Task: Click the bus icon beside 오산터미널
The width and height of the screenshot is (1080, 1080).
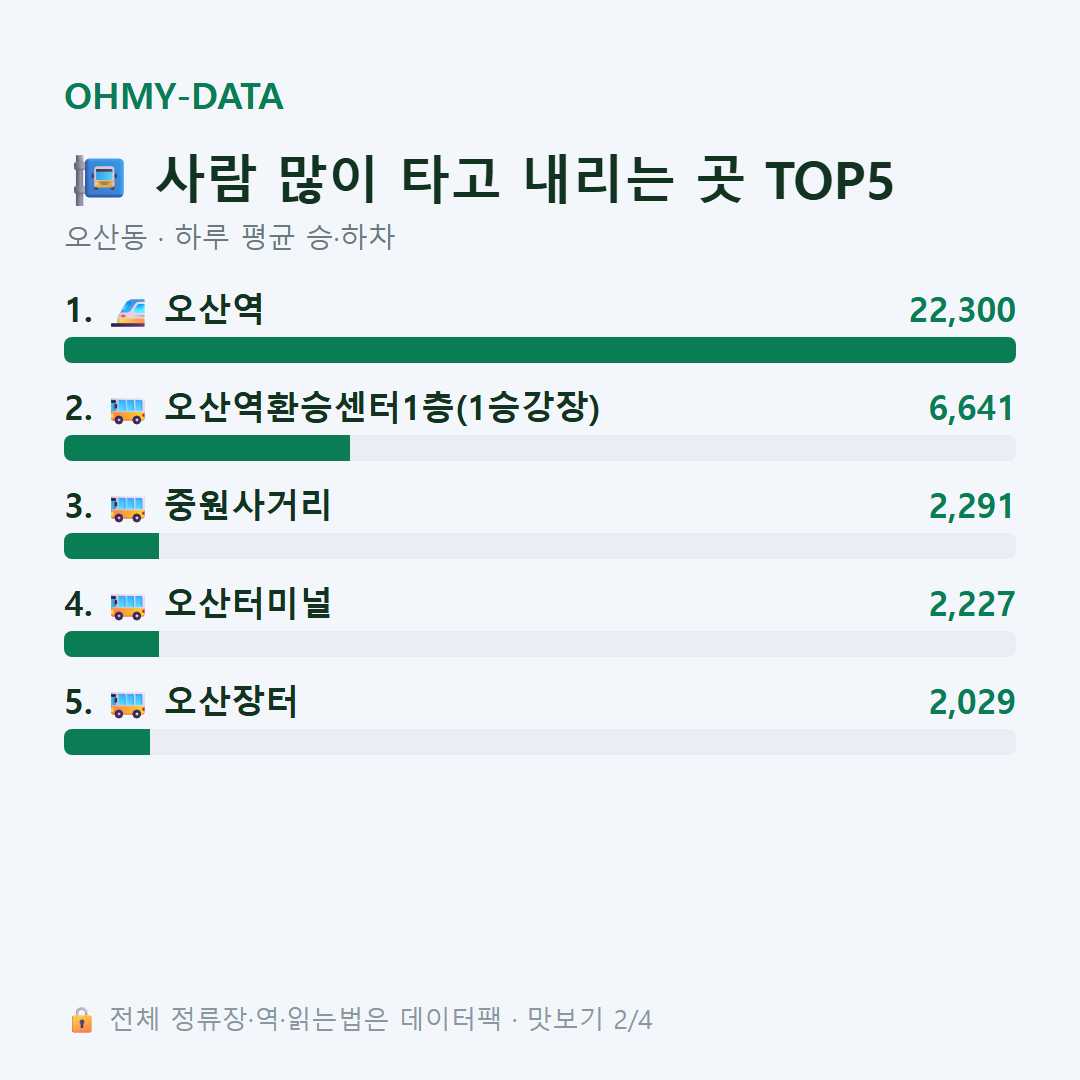Action: (128, 606)
